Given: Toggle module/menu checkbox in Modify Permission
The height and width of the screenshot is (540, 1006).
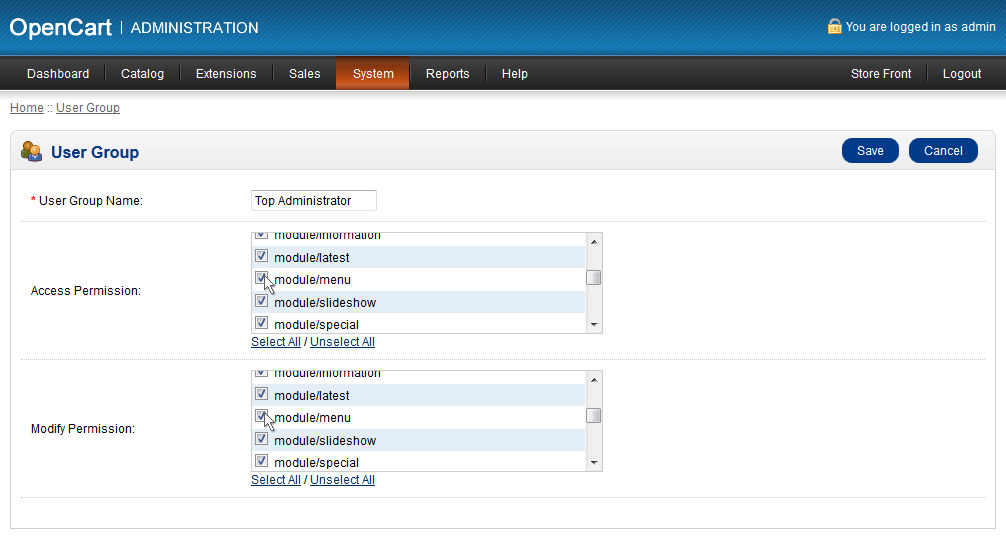Looking at the screenshot, I should [261, 416].
